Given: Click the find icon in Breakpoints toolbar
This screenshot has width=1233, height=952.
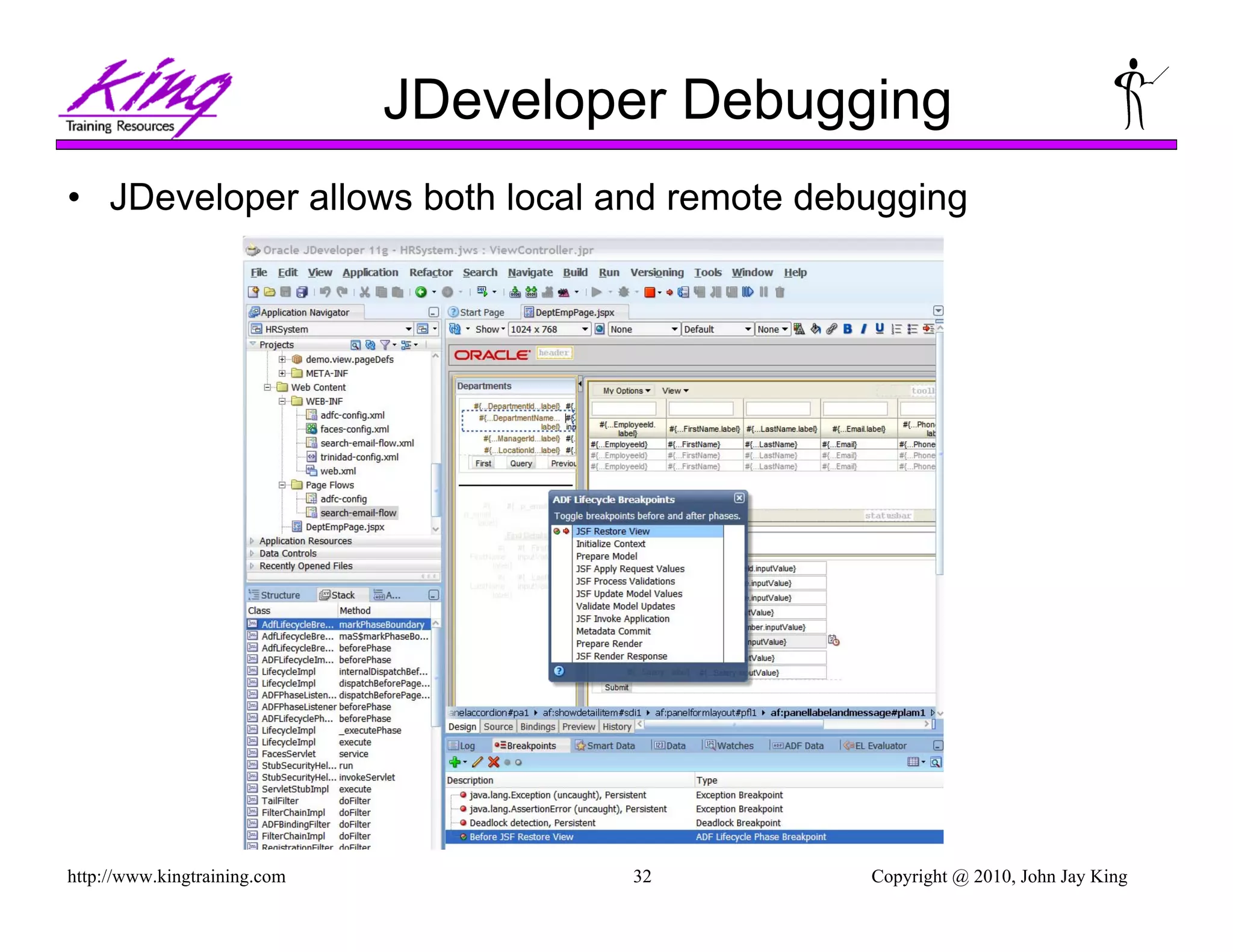Looking at the screenshot, I should (936, 762).
